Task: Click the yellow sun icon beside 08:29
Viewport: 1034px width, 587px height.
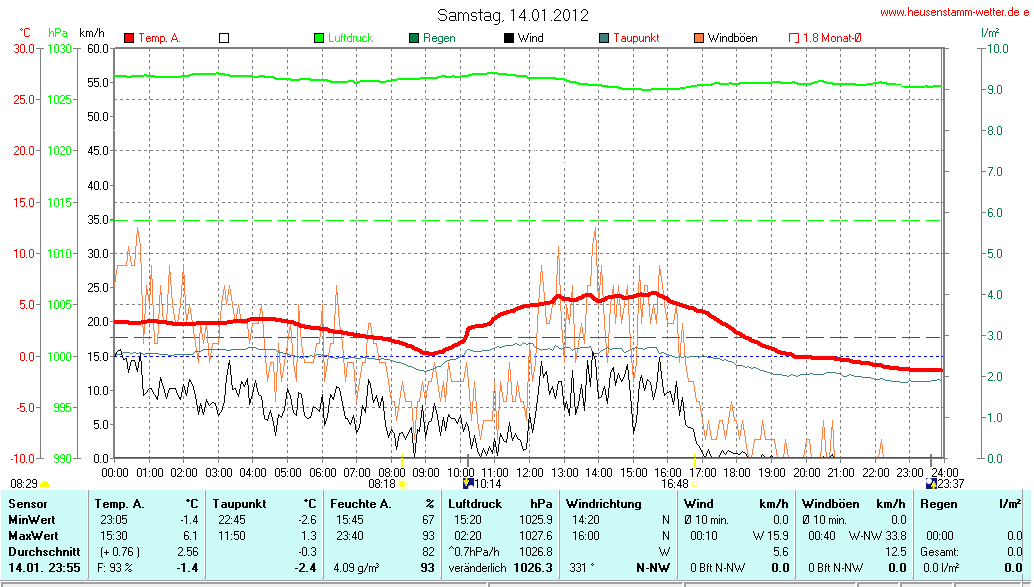Action: click(x=45, y=484)
